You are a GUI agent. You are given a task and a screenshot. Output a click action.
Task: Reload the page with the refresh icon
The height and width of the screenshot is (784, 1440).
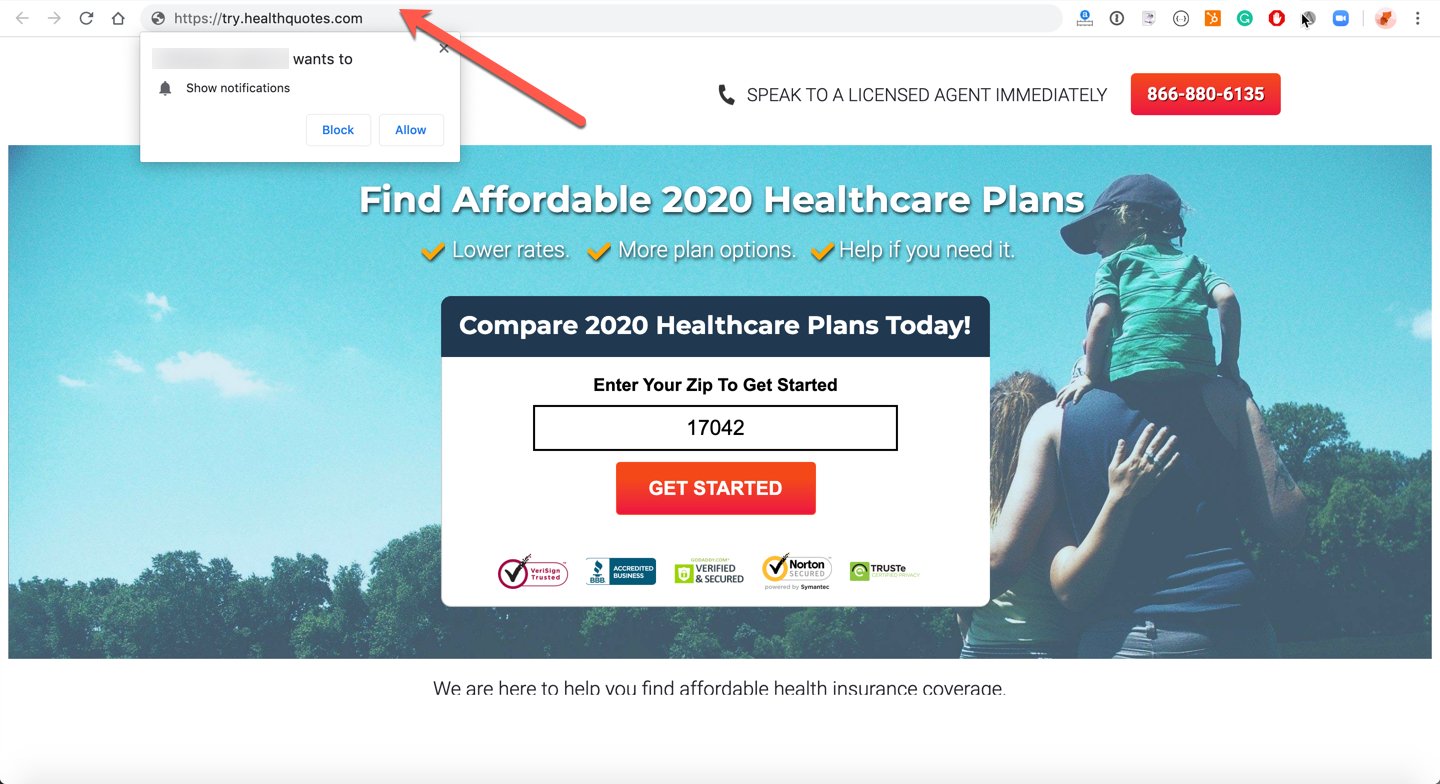coord(86,18)
